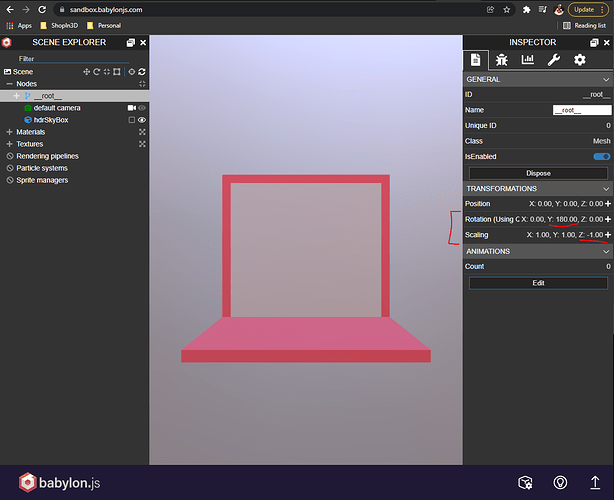Select Particle systems entry

42,168
